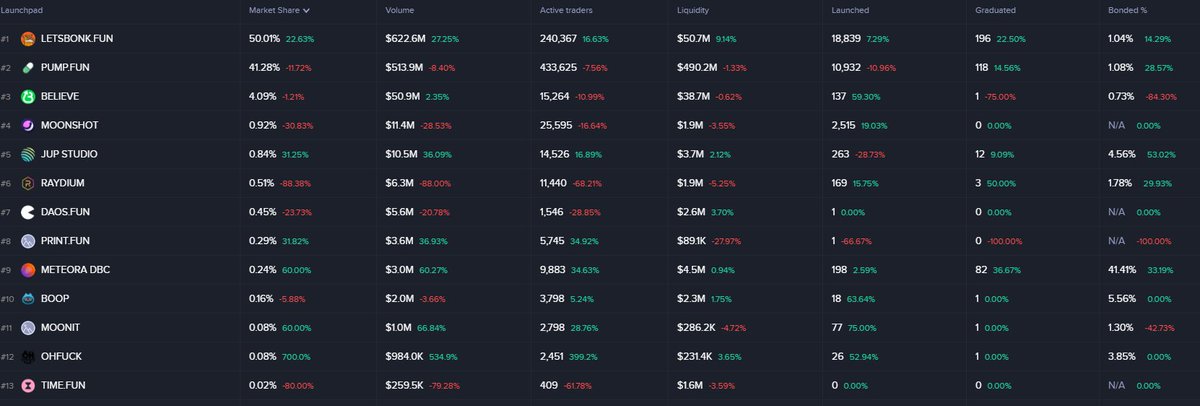Click the $50.7M liquidity value
Screen dimensions: 1200x406
coord(694,39)
